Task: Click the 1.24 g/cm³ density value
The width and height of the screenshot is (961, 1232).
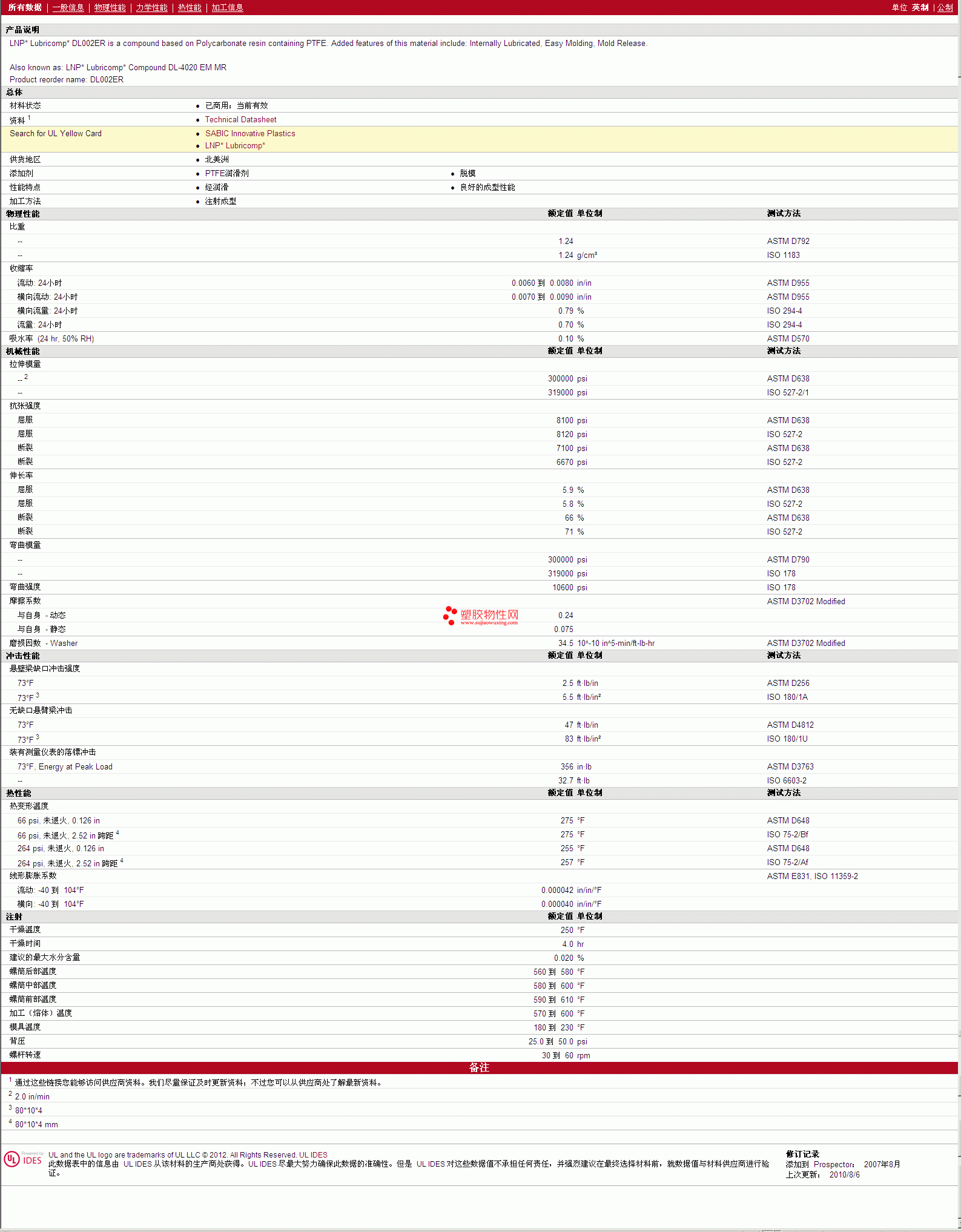Action: click(578, 255)
